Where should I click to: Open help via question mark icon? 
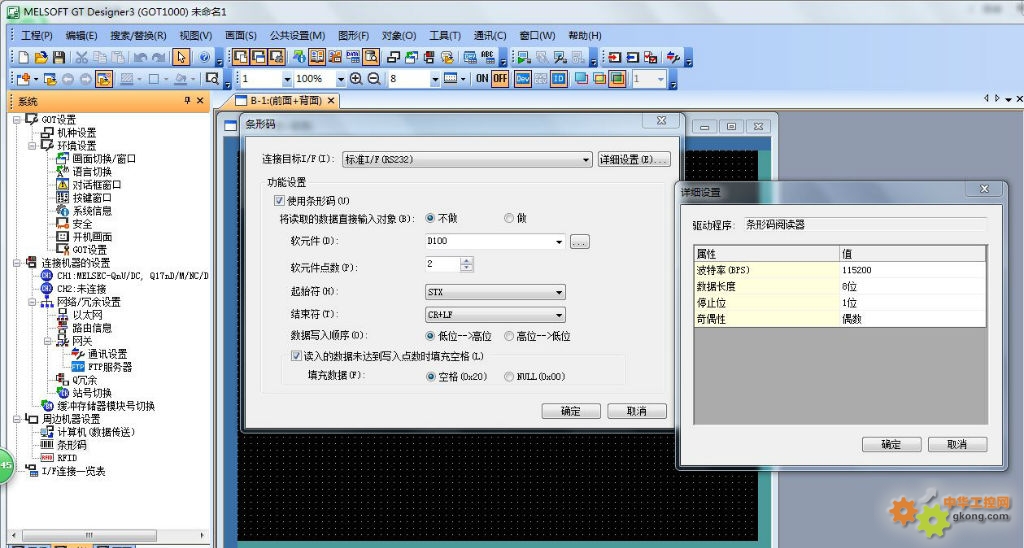(204, 57)
